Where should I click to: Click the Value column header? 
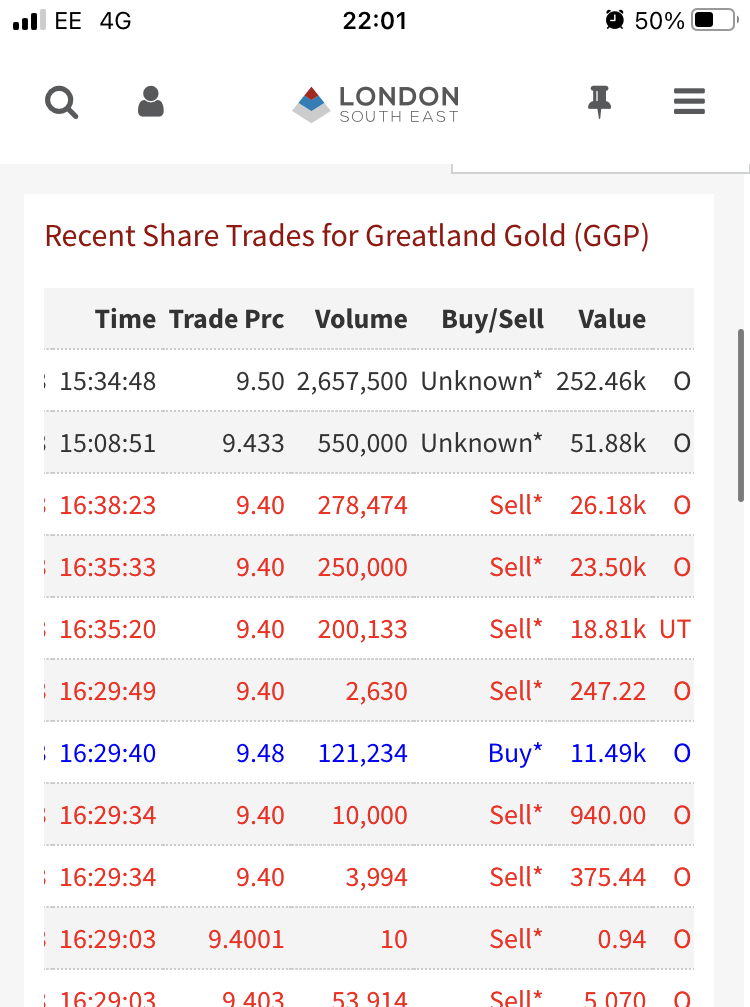612,319
